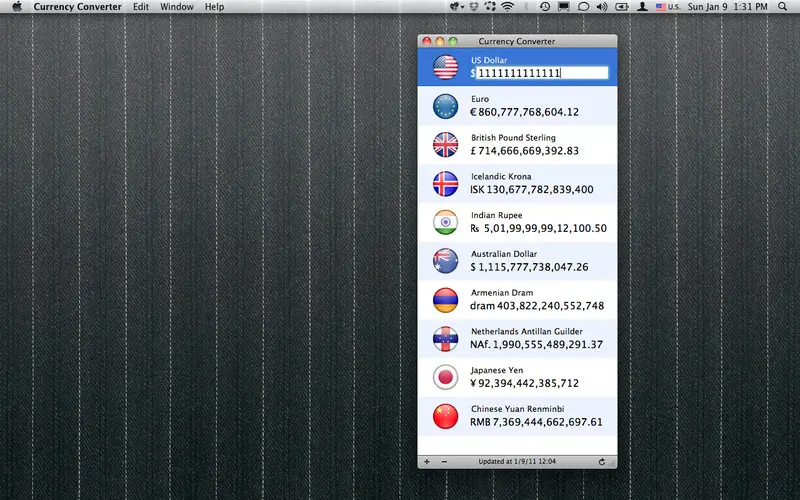Click the US Dollar amount input field
This screenshot has height=500, width=800.
(542, 73)
